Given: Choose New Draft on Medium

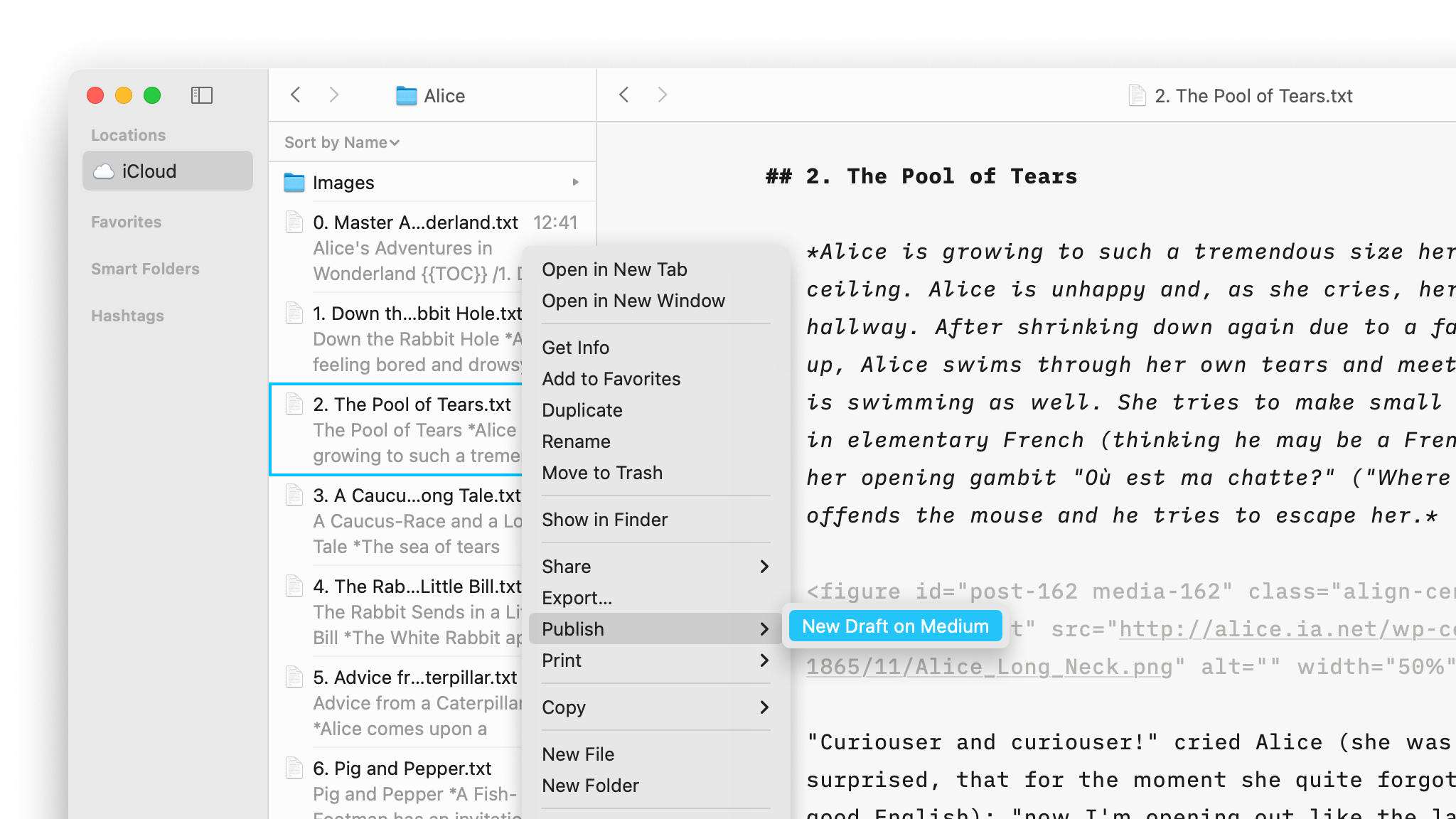Looking at the screenshot, I should [895, 626].
